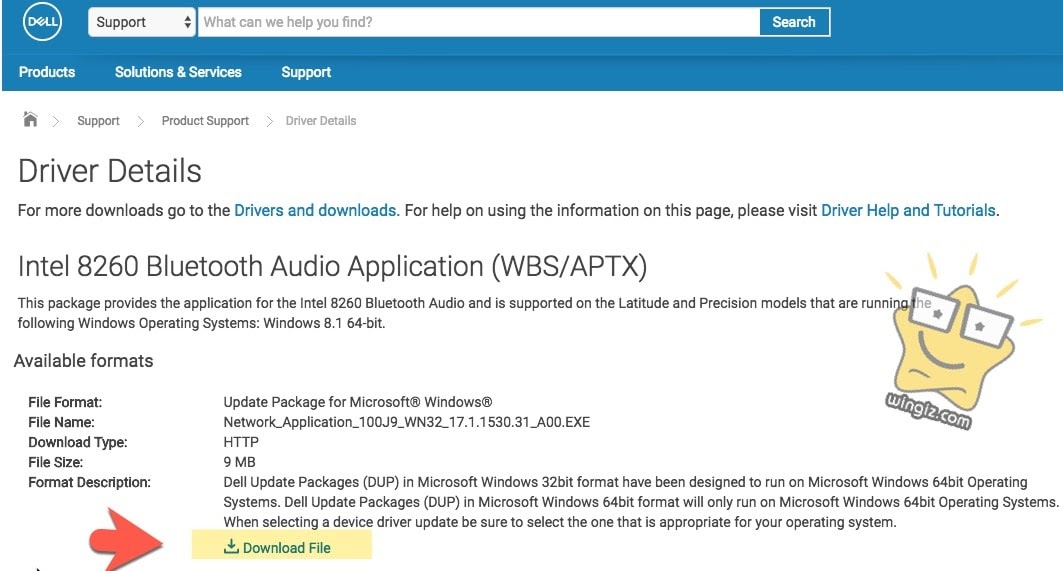Open Driver Help and Tutorials link
This screenshot has height=571, width=1063.
(908, 210)
